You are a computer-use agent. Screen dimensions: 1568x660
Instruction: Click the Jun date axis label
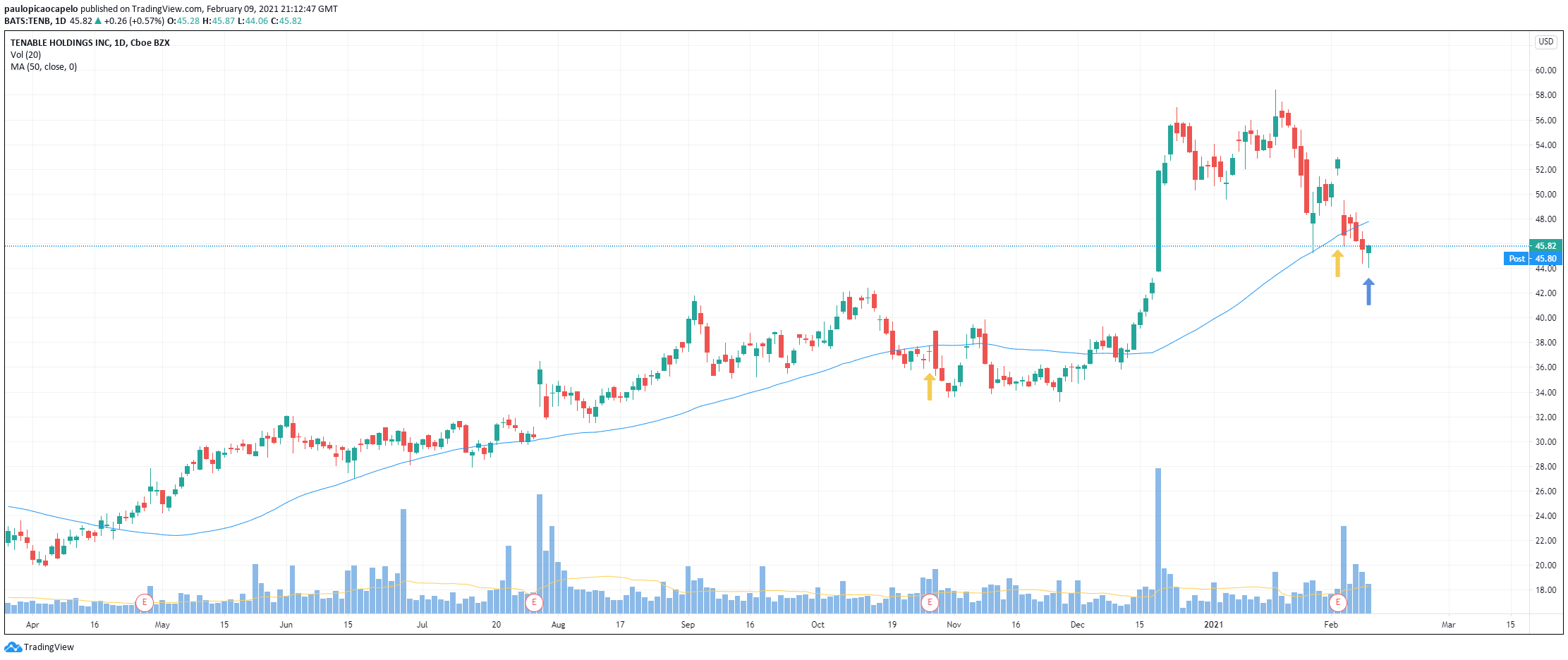pos(286,625)
